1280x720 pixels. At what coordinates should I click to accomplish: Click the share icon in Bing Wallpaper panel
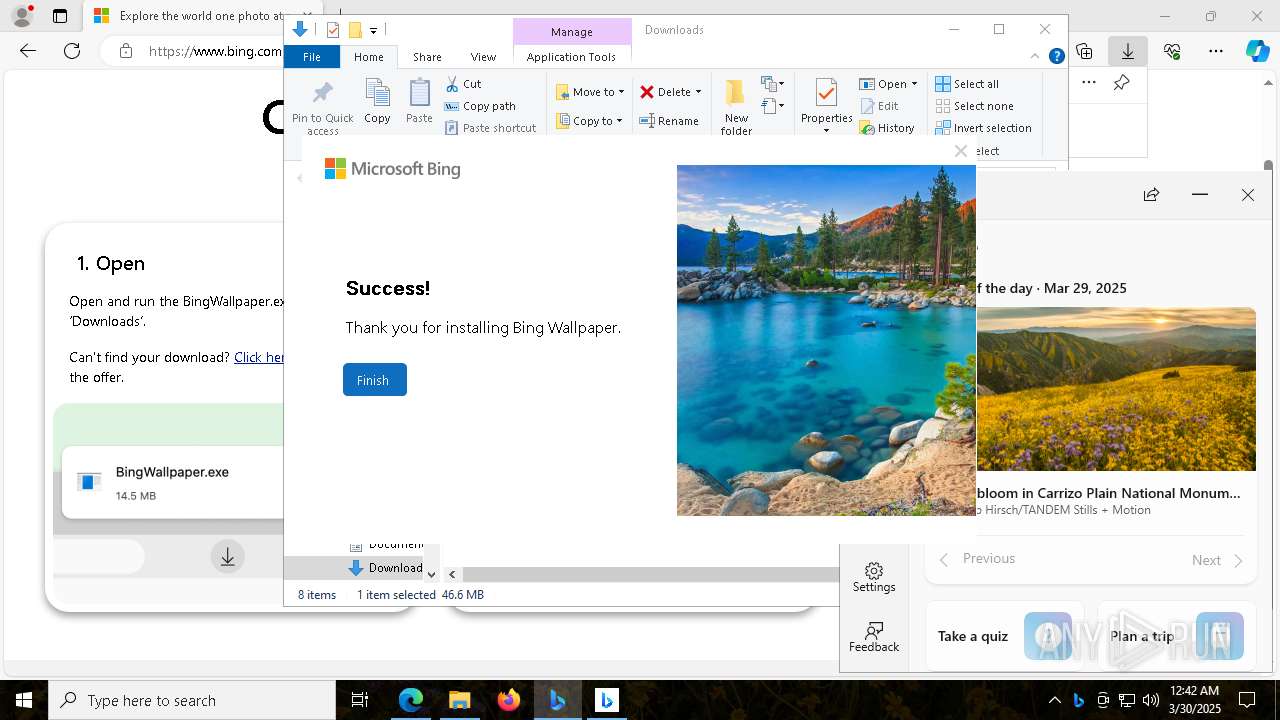click(x=1152, y=195)
